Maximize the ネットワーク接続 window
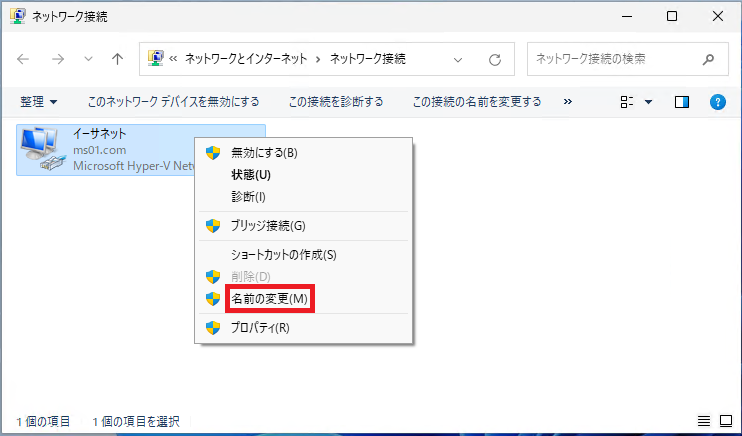742x436 pixels. pyautogui.click(x=671, y=17)
